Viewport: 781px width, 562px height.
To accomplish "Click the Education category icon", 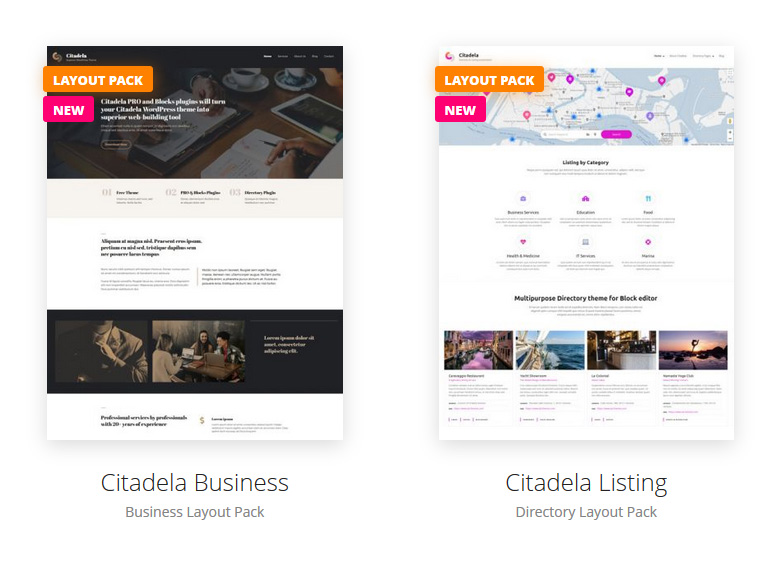I will tap(586, 199).
